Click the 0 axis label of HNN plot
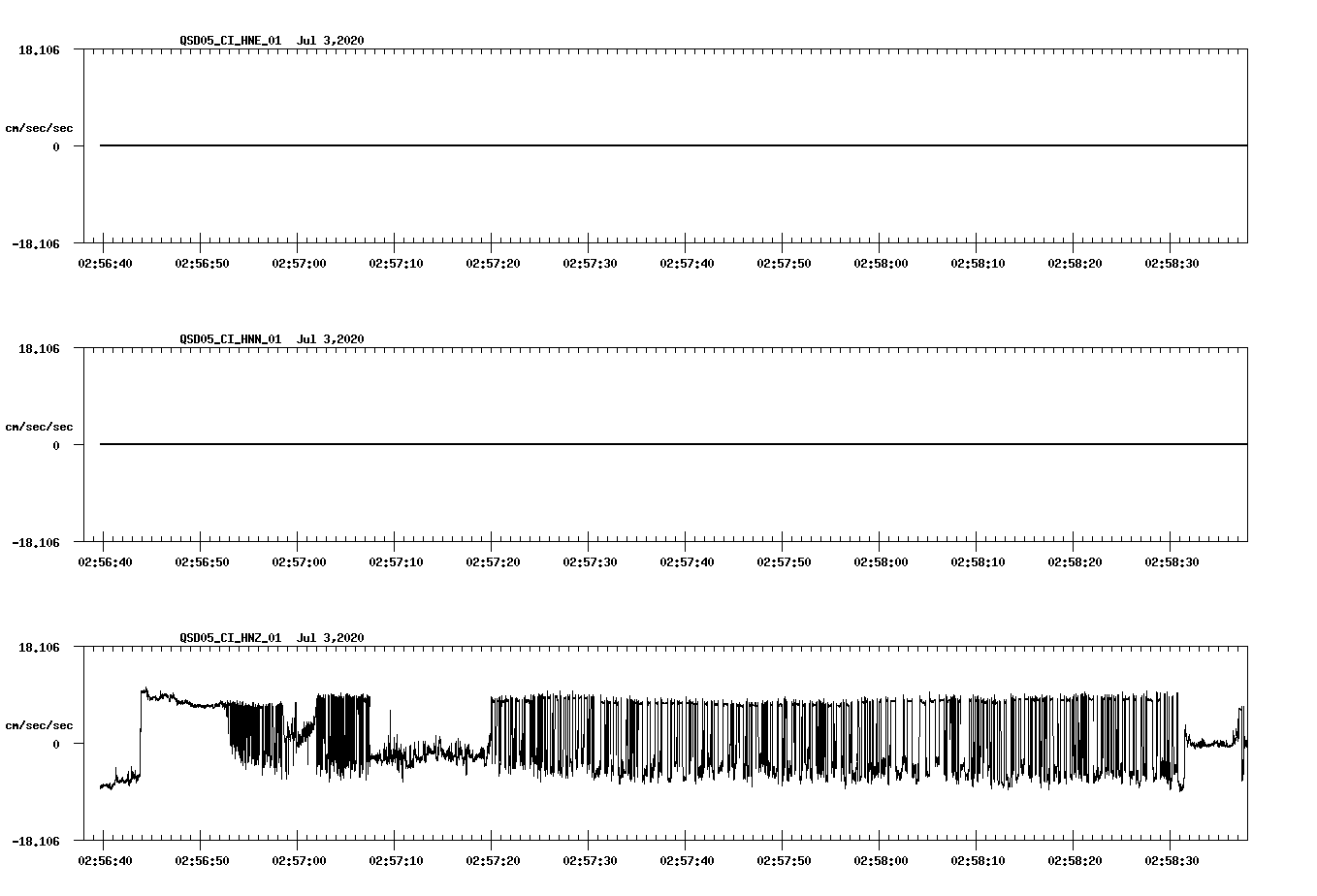1317x896 pixels. [x=56, y=446]
